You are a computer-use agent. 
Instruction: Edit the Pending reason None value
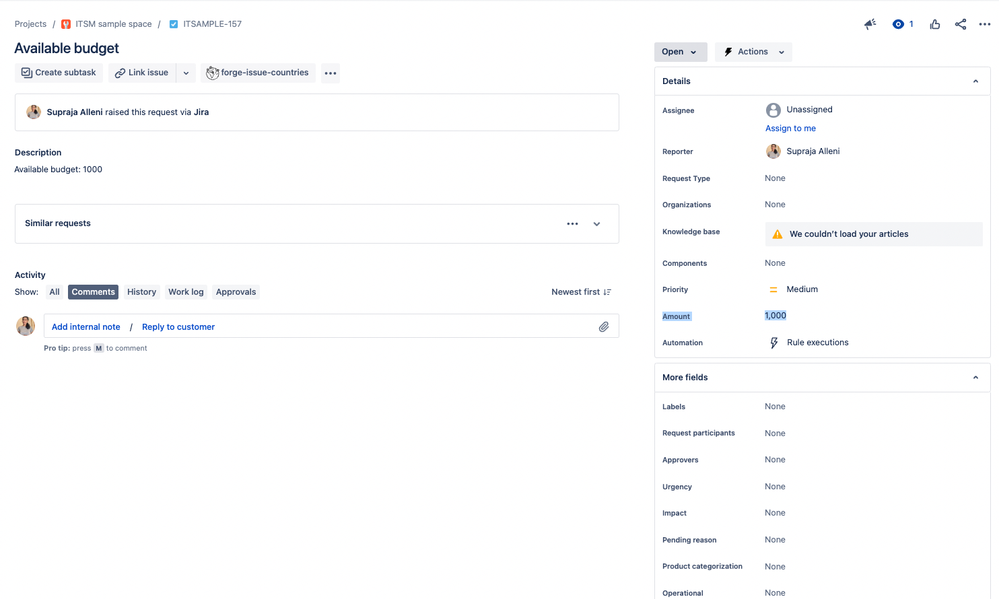click(775, 540)
